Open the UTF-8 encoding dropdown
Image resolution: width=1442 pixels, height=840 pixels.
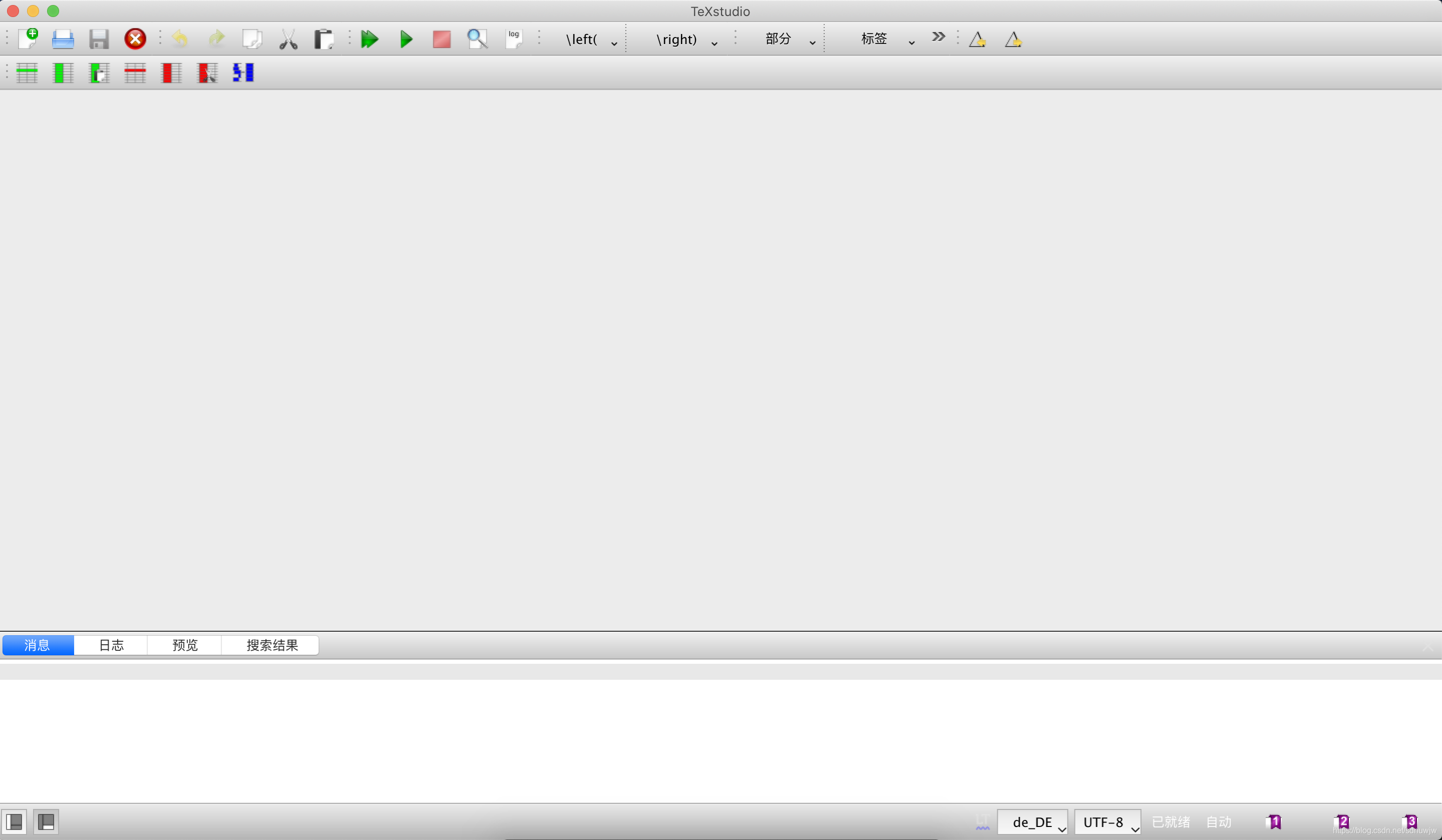point(1107,821)
